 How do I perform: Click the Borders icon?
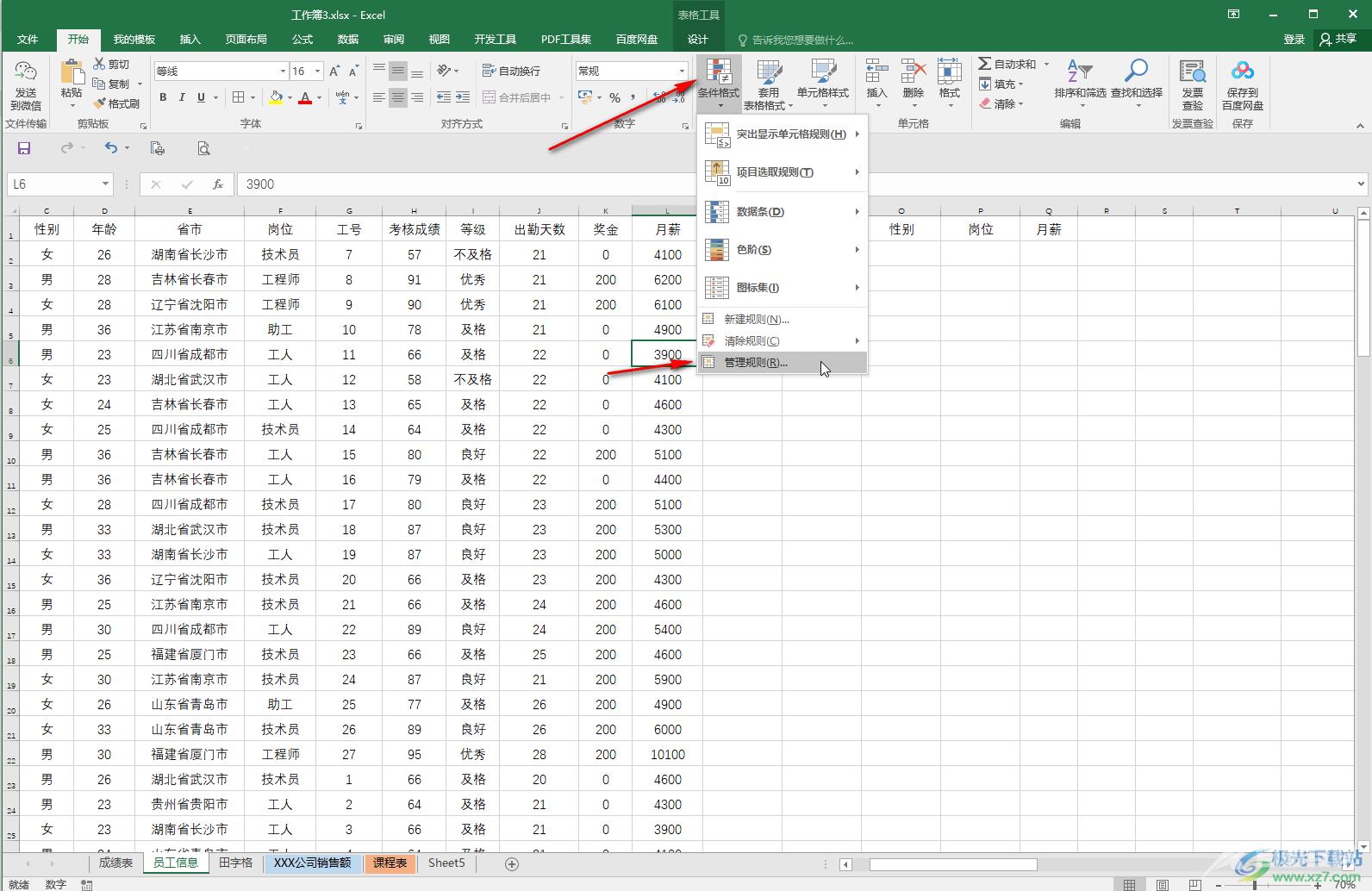pos(239,97)
